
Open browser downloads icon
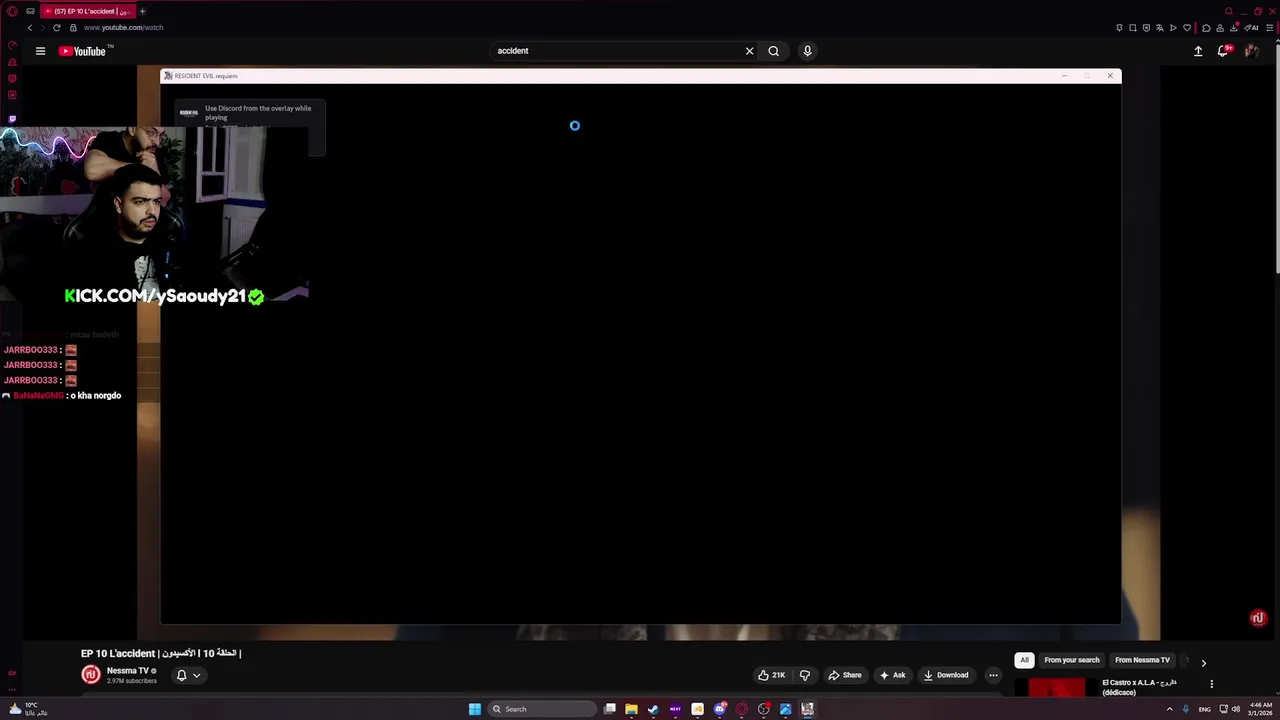tap(1233, 28)
